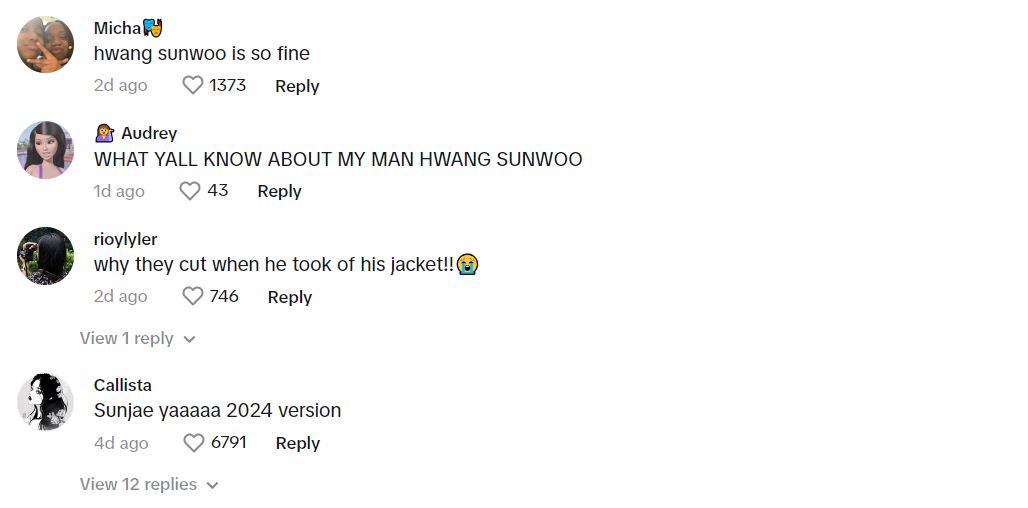The image size is (1028, 508).
Task: Like Audrey's comment with the heart icon
Action: tap(190, 191)
